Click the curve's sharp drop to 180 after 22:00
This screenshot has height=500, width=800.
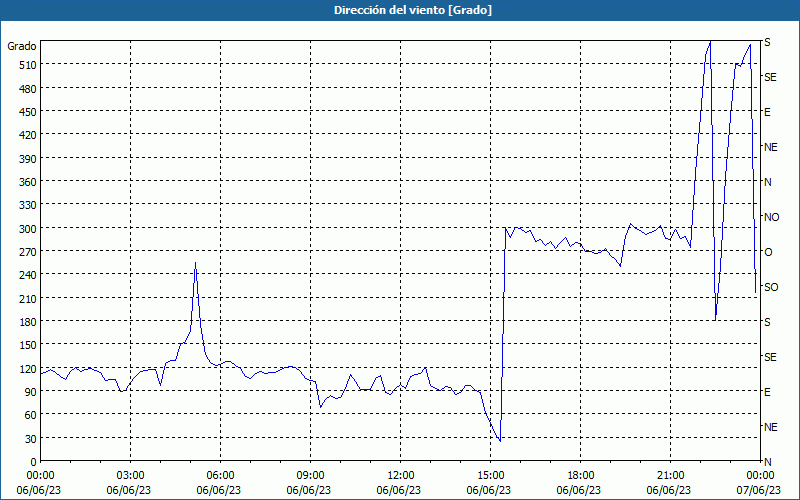click(716, 320)
